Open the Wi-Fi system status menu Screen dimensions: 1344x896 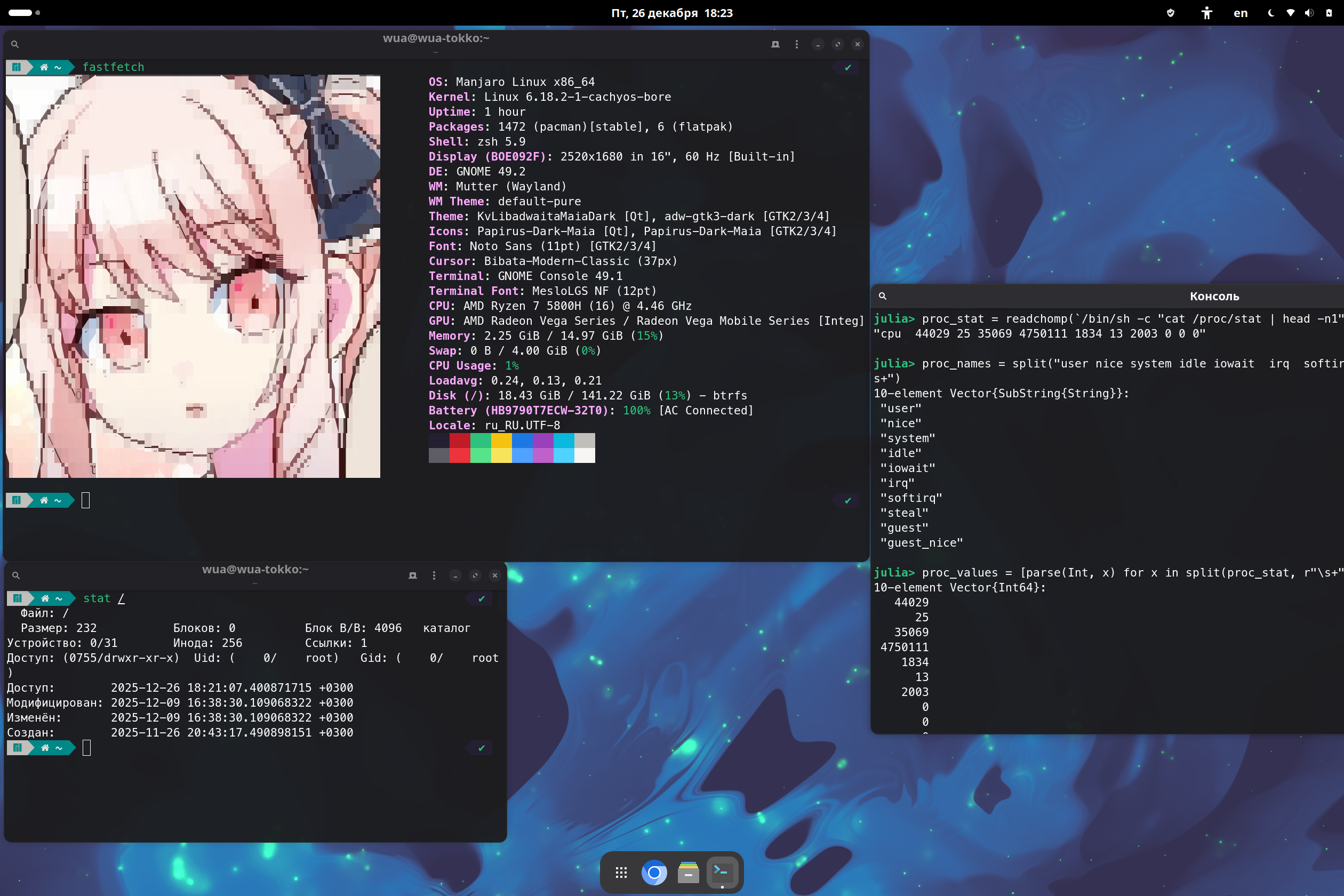click(1290, 13)
